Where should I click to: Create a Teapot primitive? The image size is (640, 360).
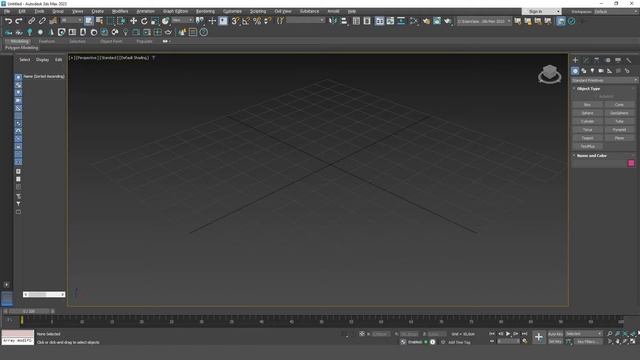pos(587,138)
